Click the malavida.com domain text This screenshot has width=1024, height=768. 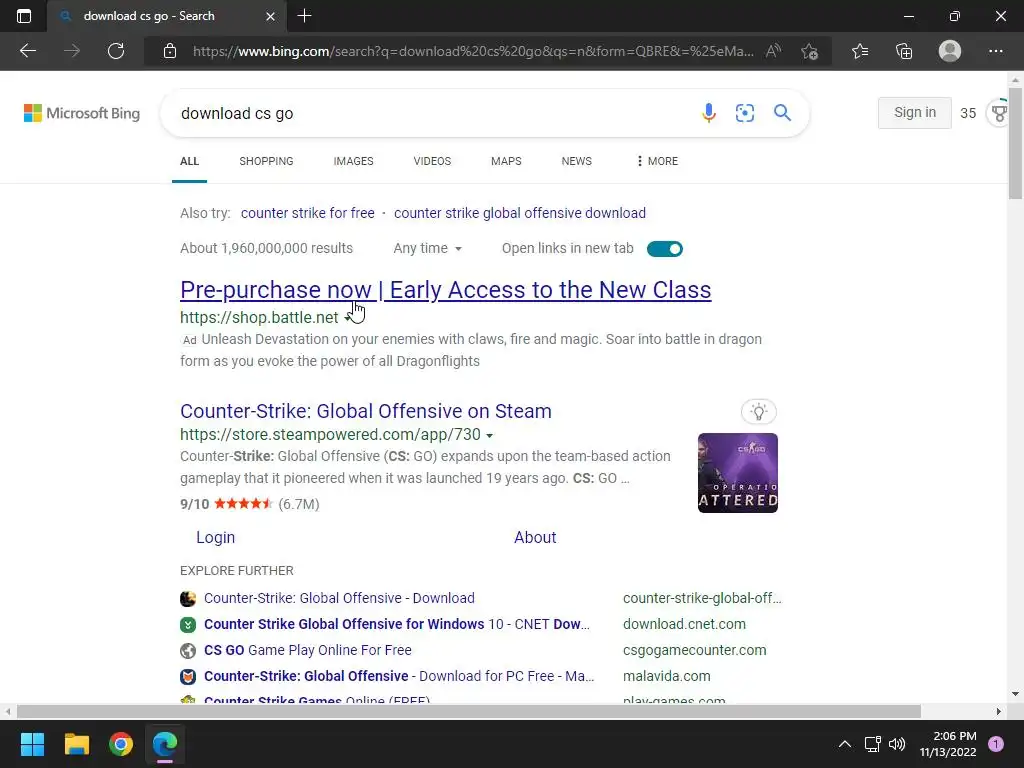click(666, 676)
